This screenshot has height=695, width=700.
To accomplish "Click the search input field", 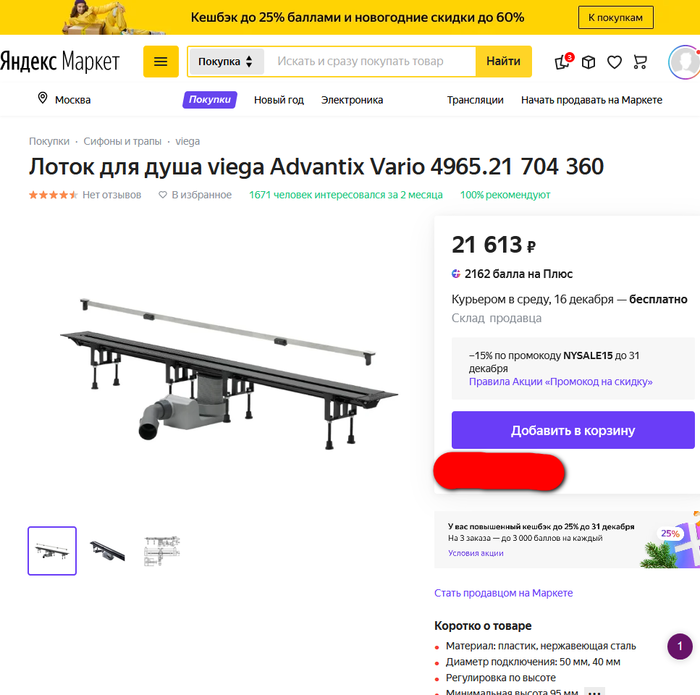I will tap(370, 62).
